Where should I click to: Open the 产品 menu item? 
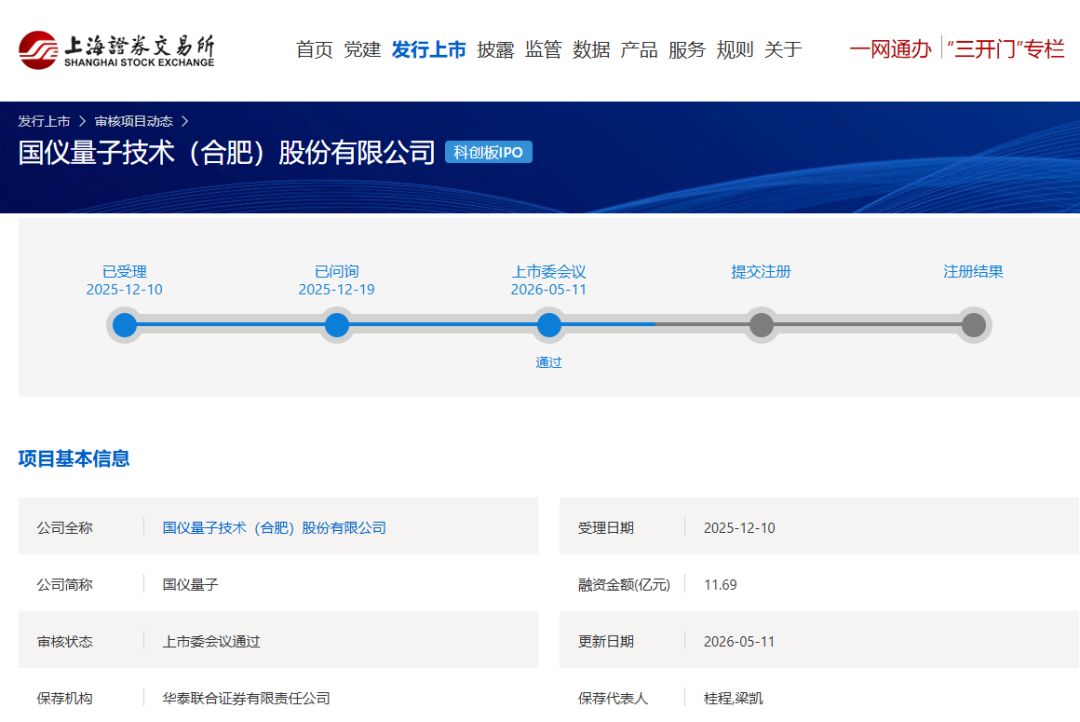click(x=639, y=50)
